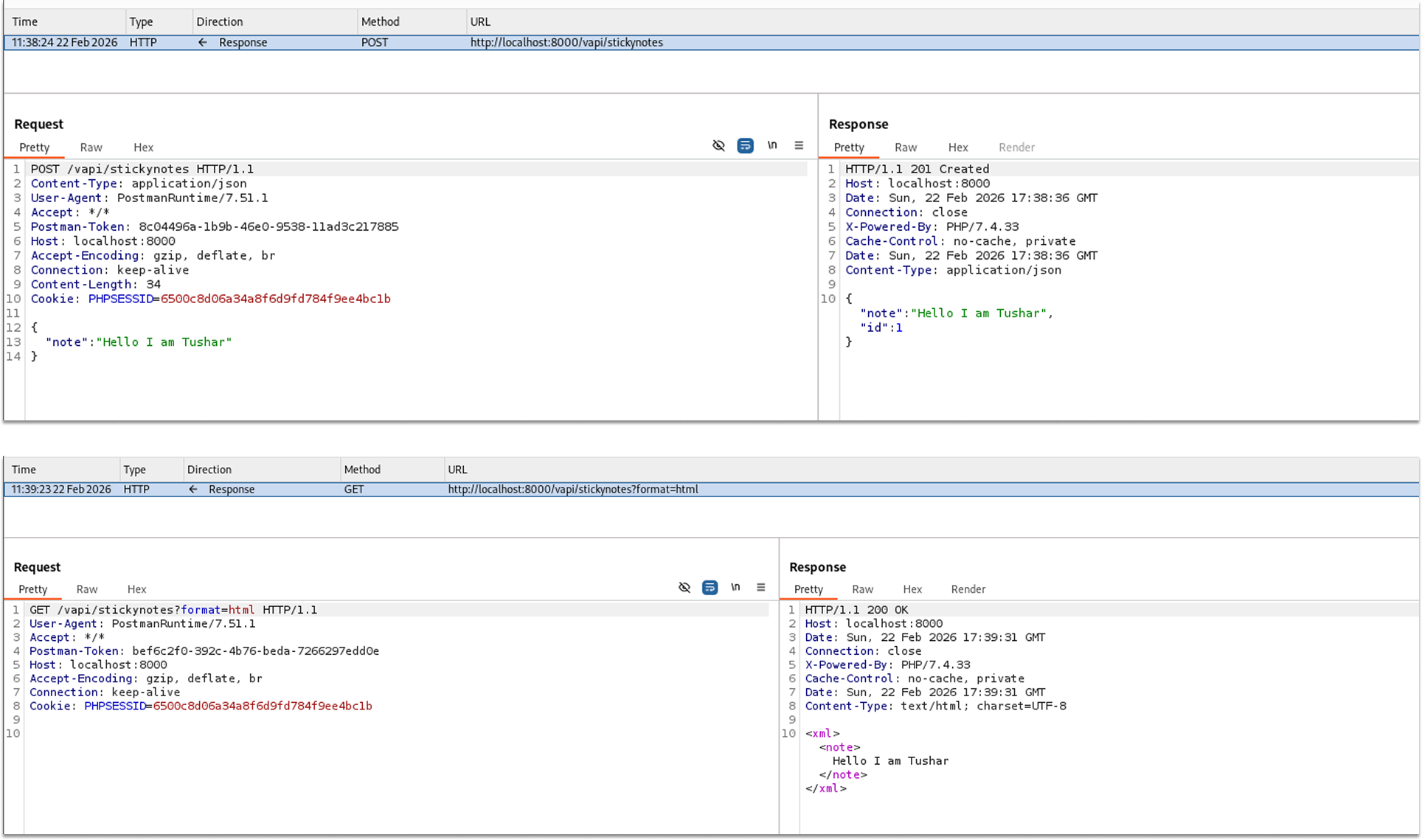Select GET stickynotes?format=html history row
The image size is (1422, 840).
(x=572, y=489)
